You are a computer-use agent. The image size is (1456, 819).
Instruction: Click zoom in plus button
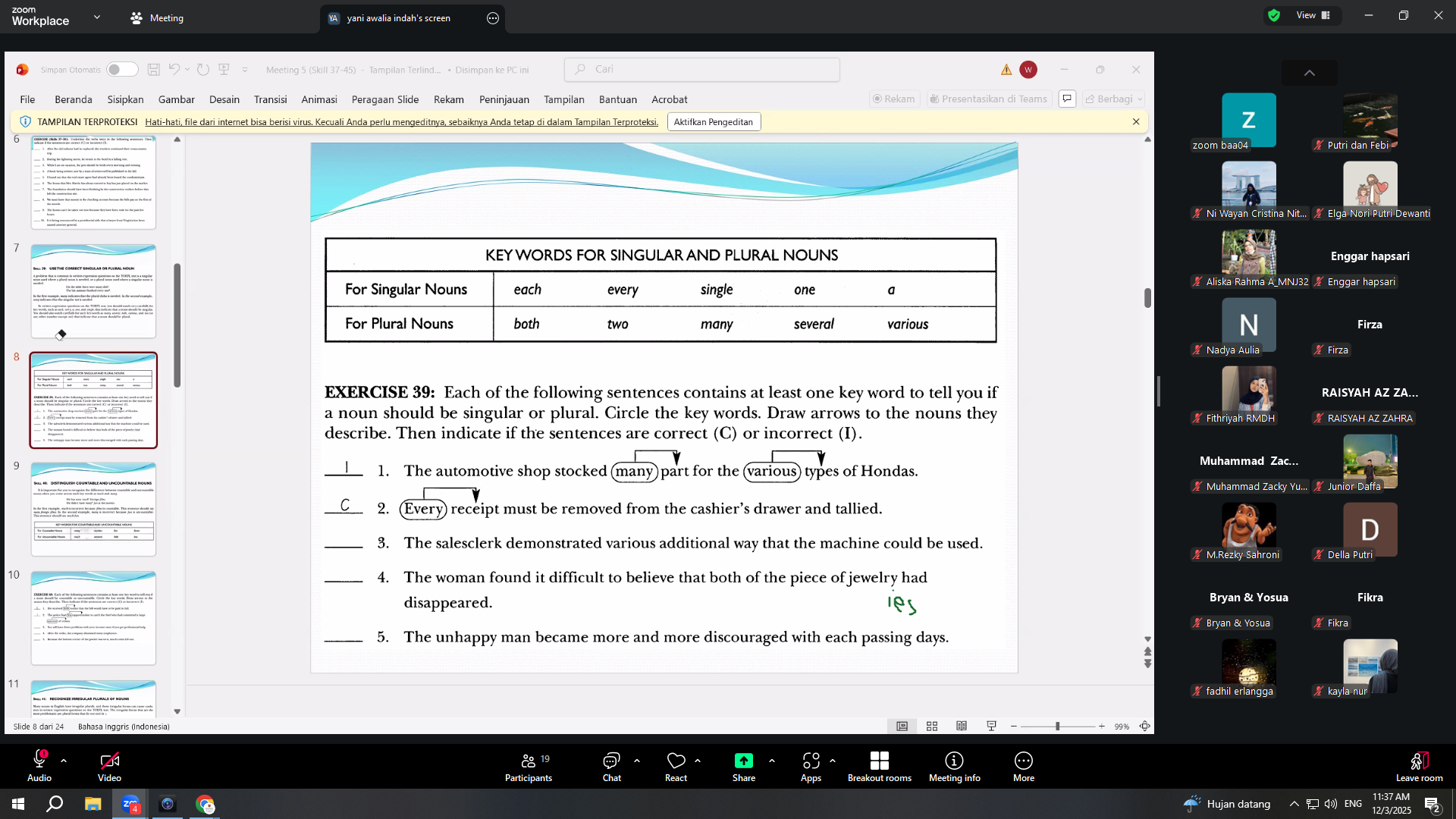1102,726
